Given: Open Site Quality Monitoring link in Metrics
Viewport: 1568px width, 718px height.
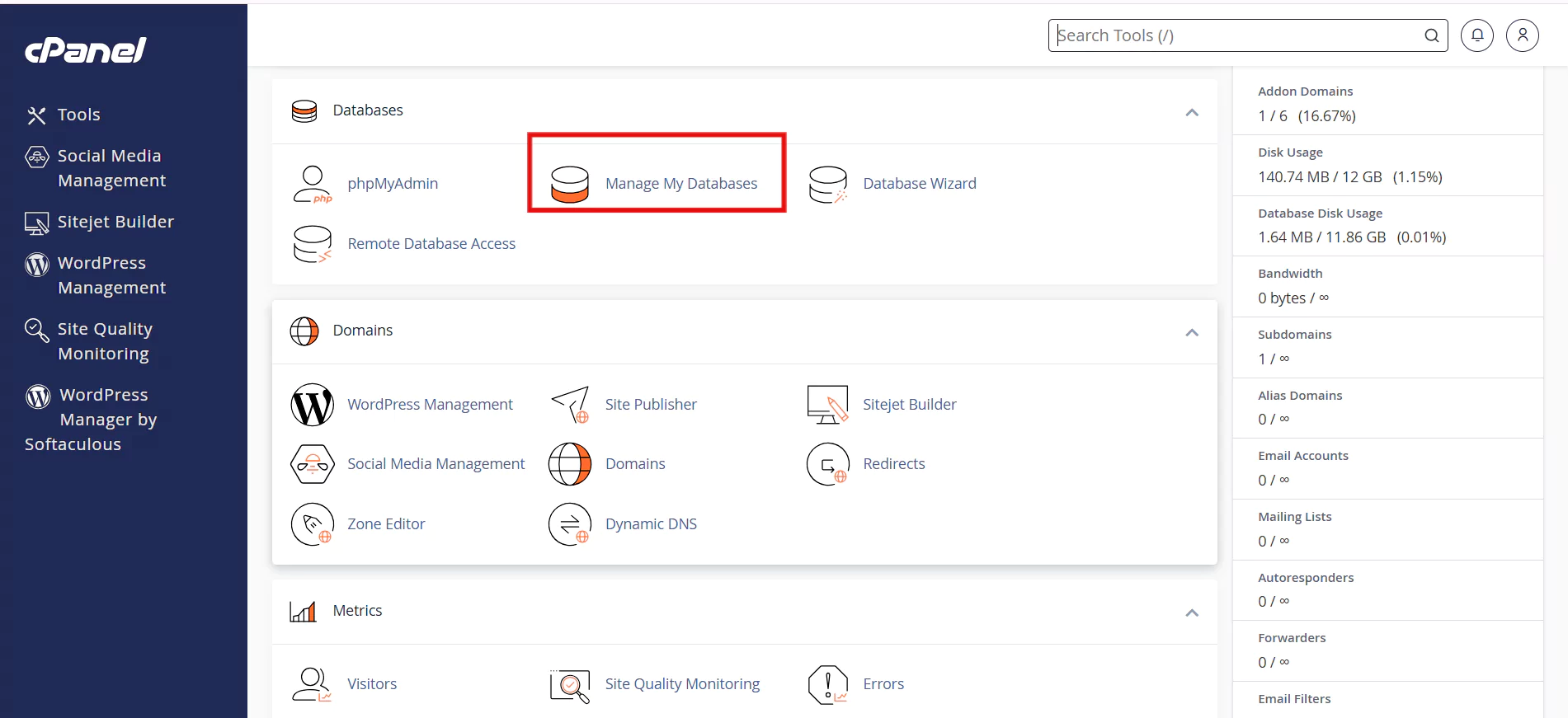Looking at the screenshot, I should (682, 683).
